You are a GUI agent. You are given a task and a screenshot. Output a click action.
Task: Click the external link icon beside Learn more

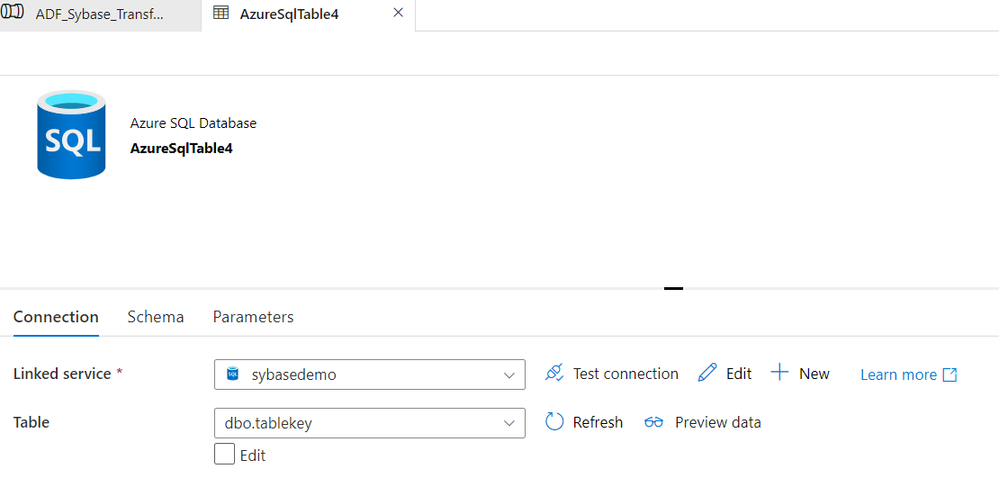950,374
